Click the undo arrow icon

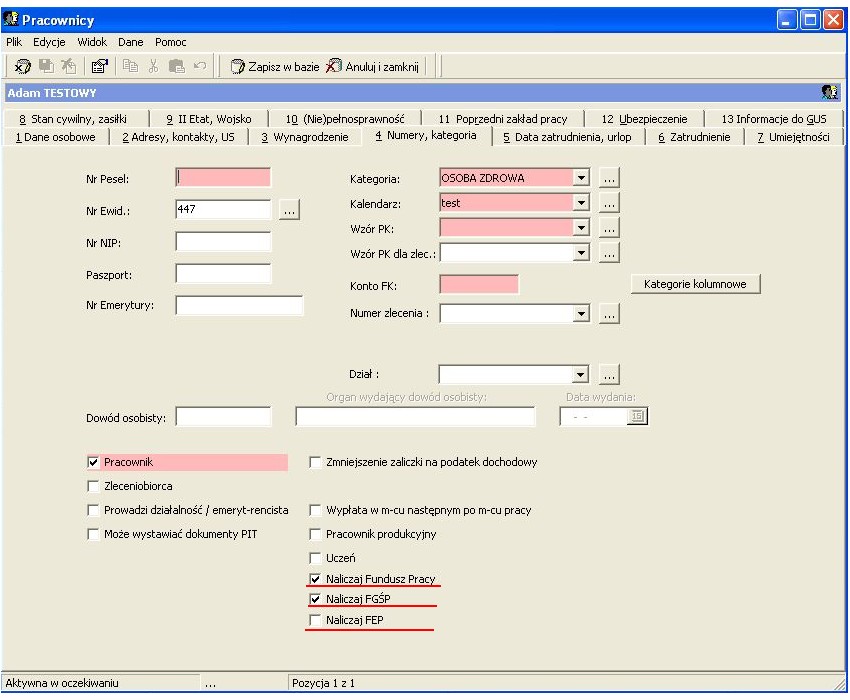[x=200, y=66]
